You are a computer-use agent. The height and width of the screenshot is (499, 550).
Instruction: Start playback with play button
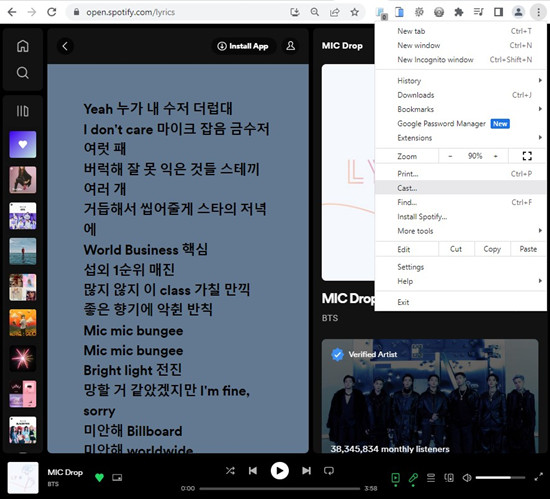tap(280, 471)
